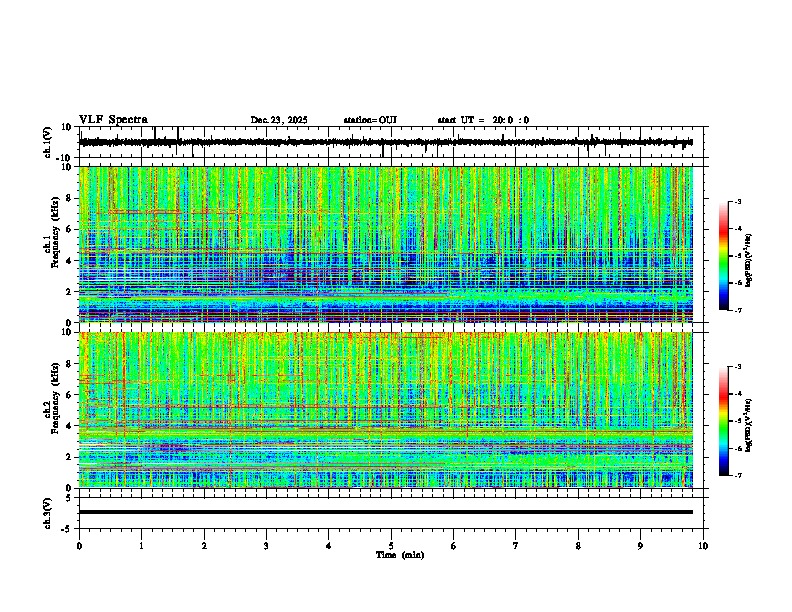The height and width of the screenshot is (612, 792).
Task: Click the ch.2 spectrogram PSD color bar
Action: click(x=724, y=421)
